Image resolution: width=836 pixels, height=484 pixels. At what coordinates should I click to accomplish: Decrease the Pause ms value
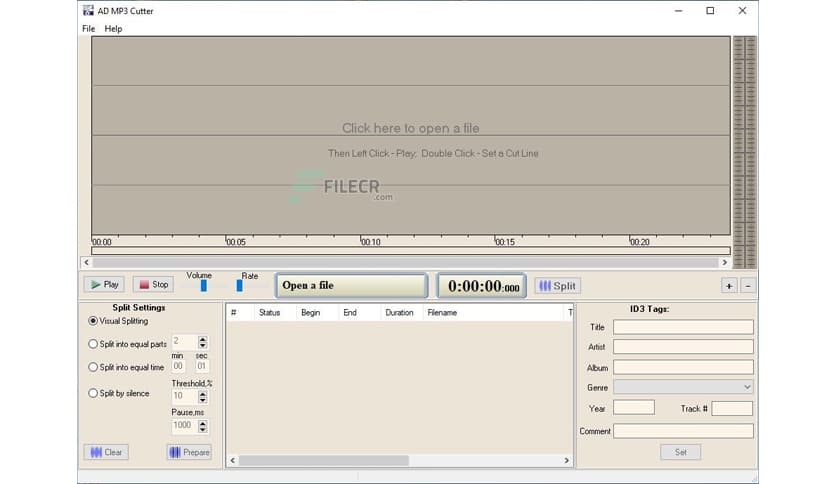203,429
